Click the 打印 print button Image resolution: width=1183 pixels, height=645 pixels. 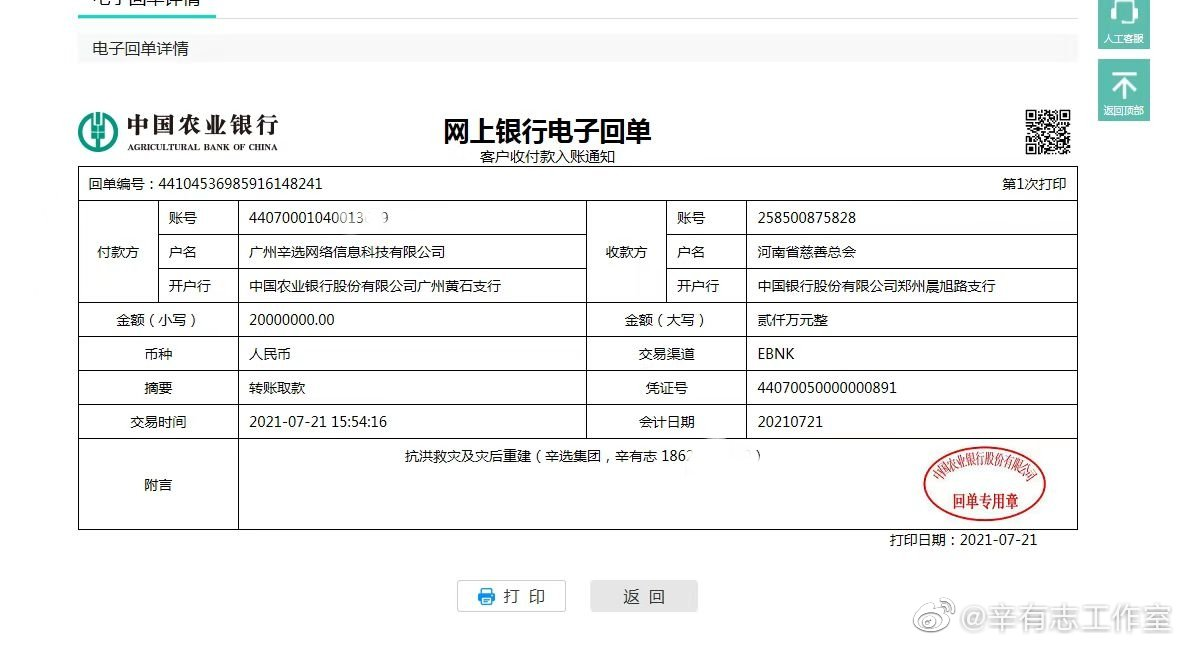512,596
